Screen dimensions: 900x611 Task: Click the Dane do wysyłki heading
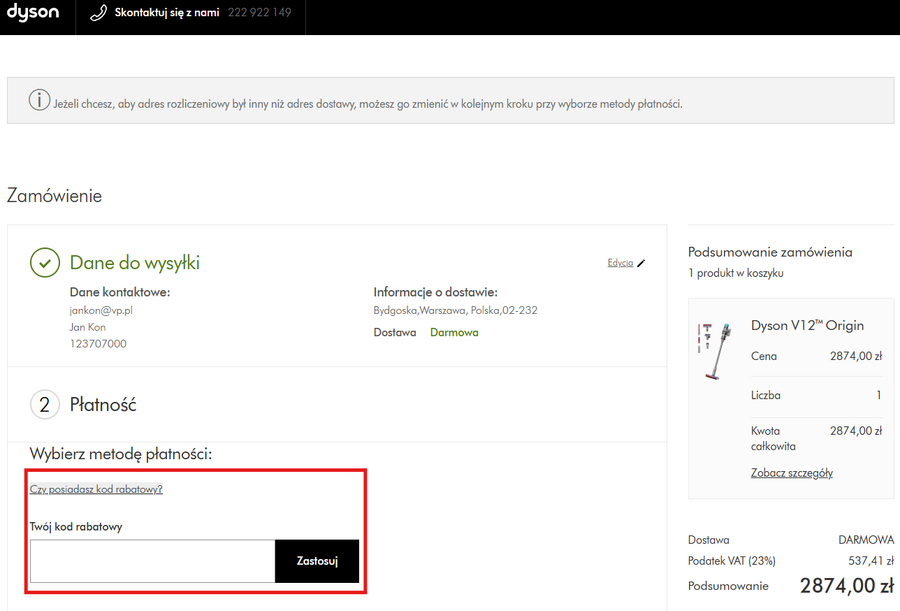[x=134, y=263]
